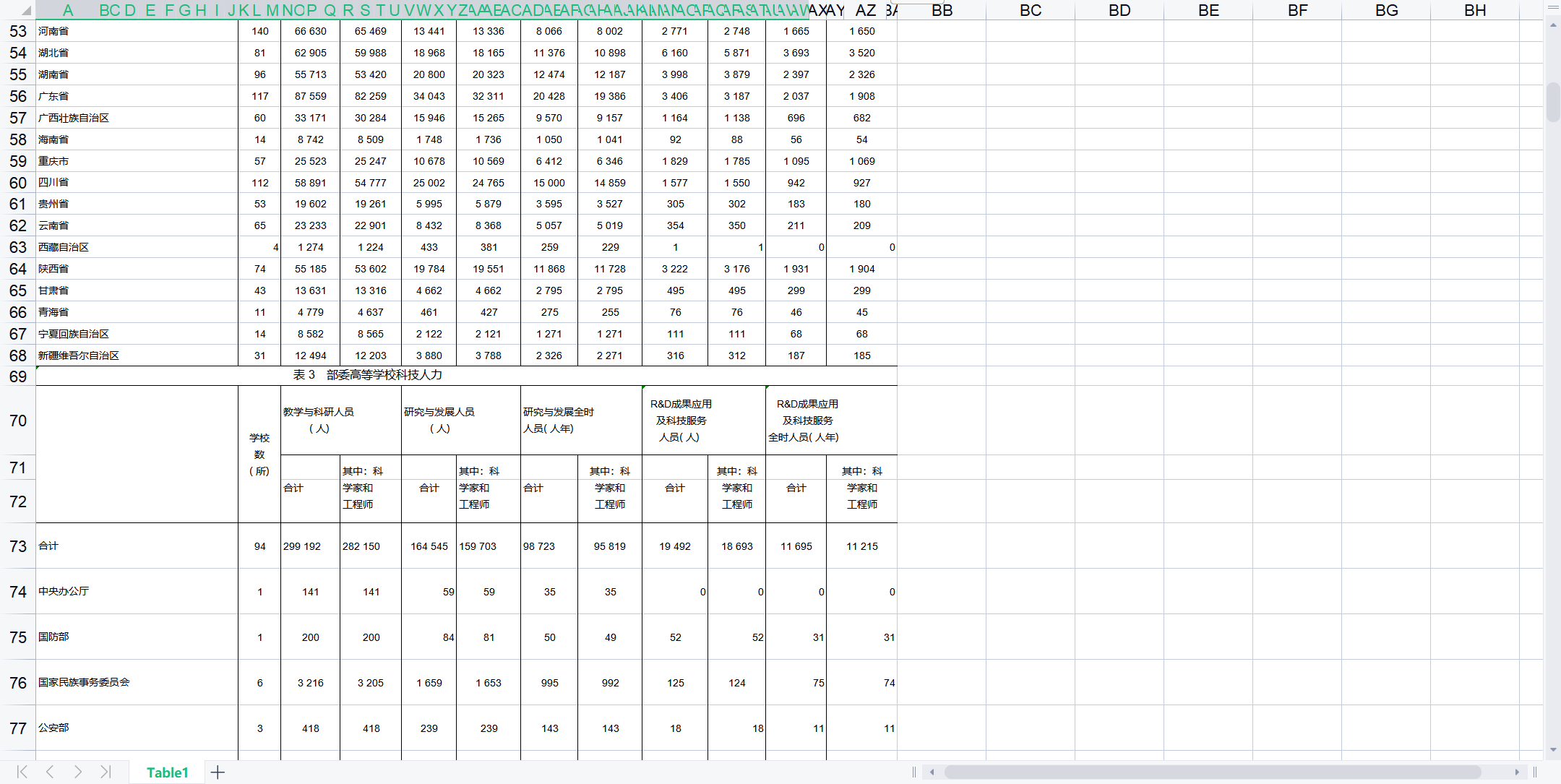1561x784 pixels.
Task: Add a new sheet with plus icon
Action: (x=218, y=772)
